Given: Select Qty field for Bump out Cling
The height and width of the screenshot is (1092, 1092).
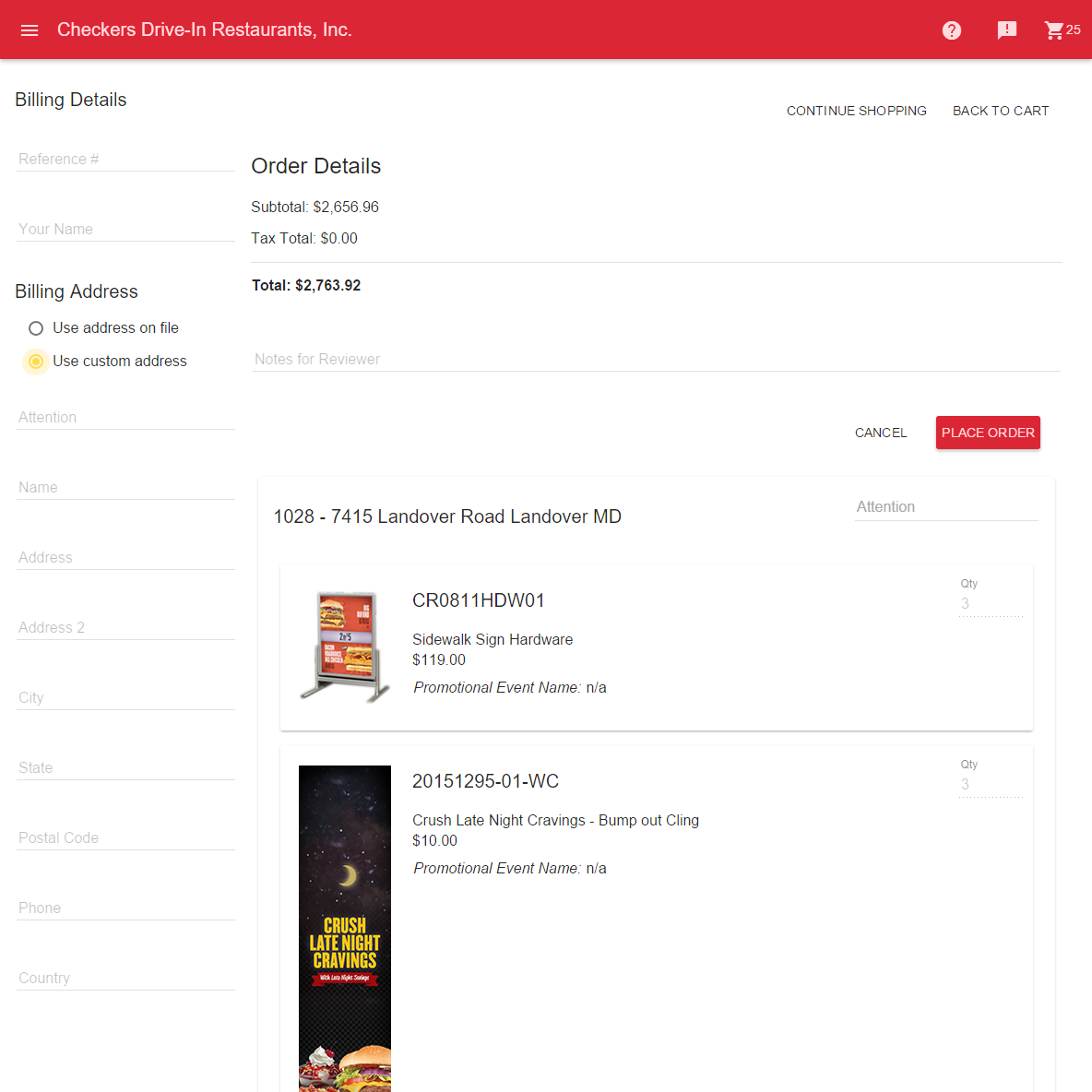Looking at the screenshot, I should coord(991,785).
